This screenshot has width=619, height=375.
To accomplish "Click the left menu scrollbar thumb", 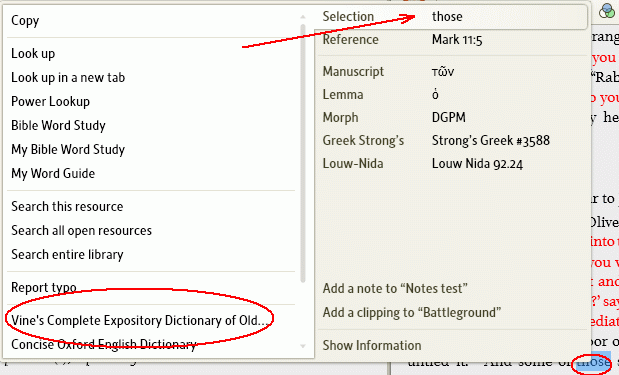I will click(303, 153).
